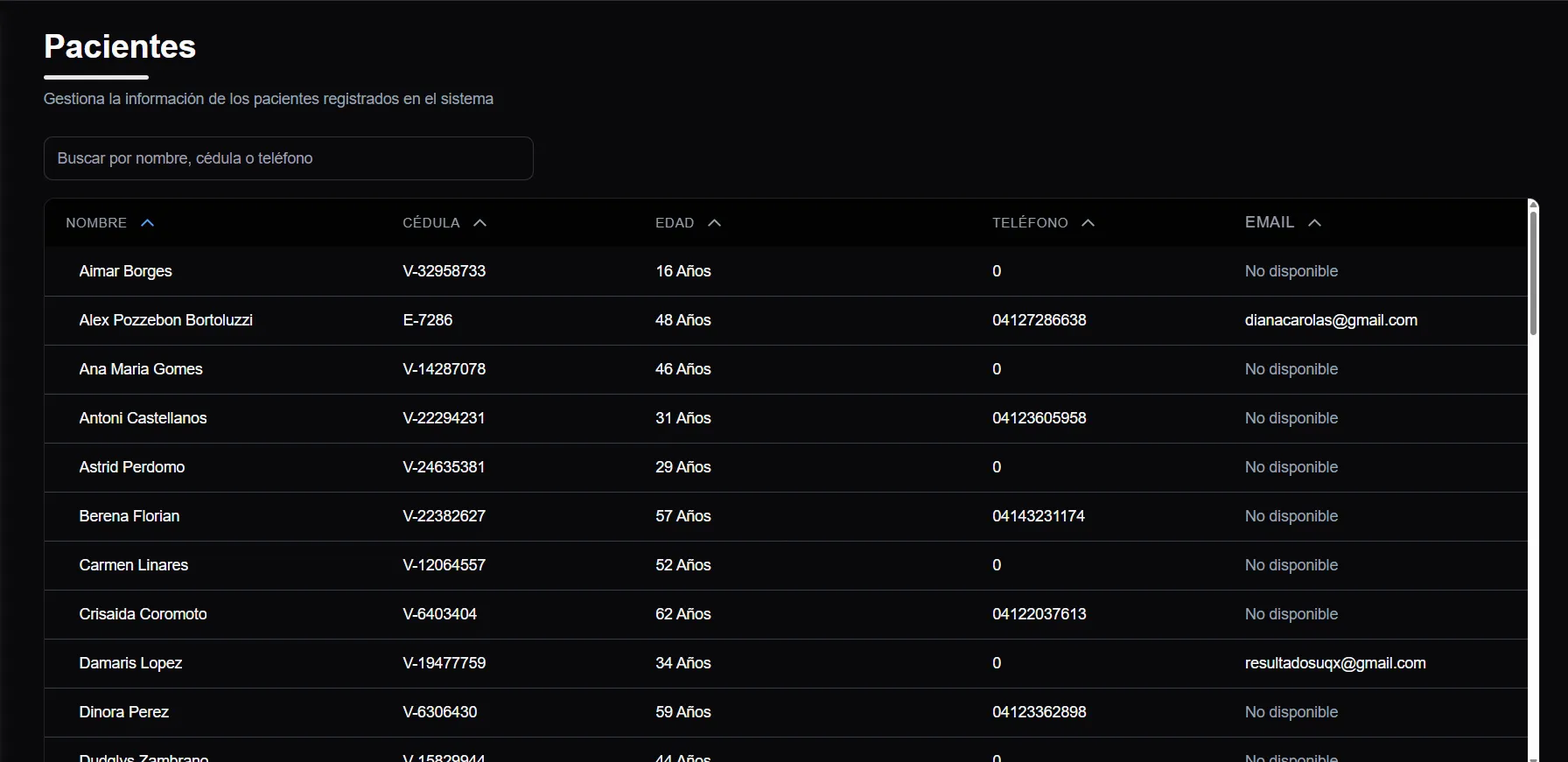Click age 34 Años
This screenshot has height=762, width=1568.
(683, 663)
